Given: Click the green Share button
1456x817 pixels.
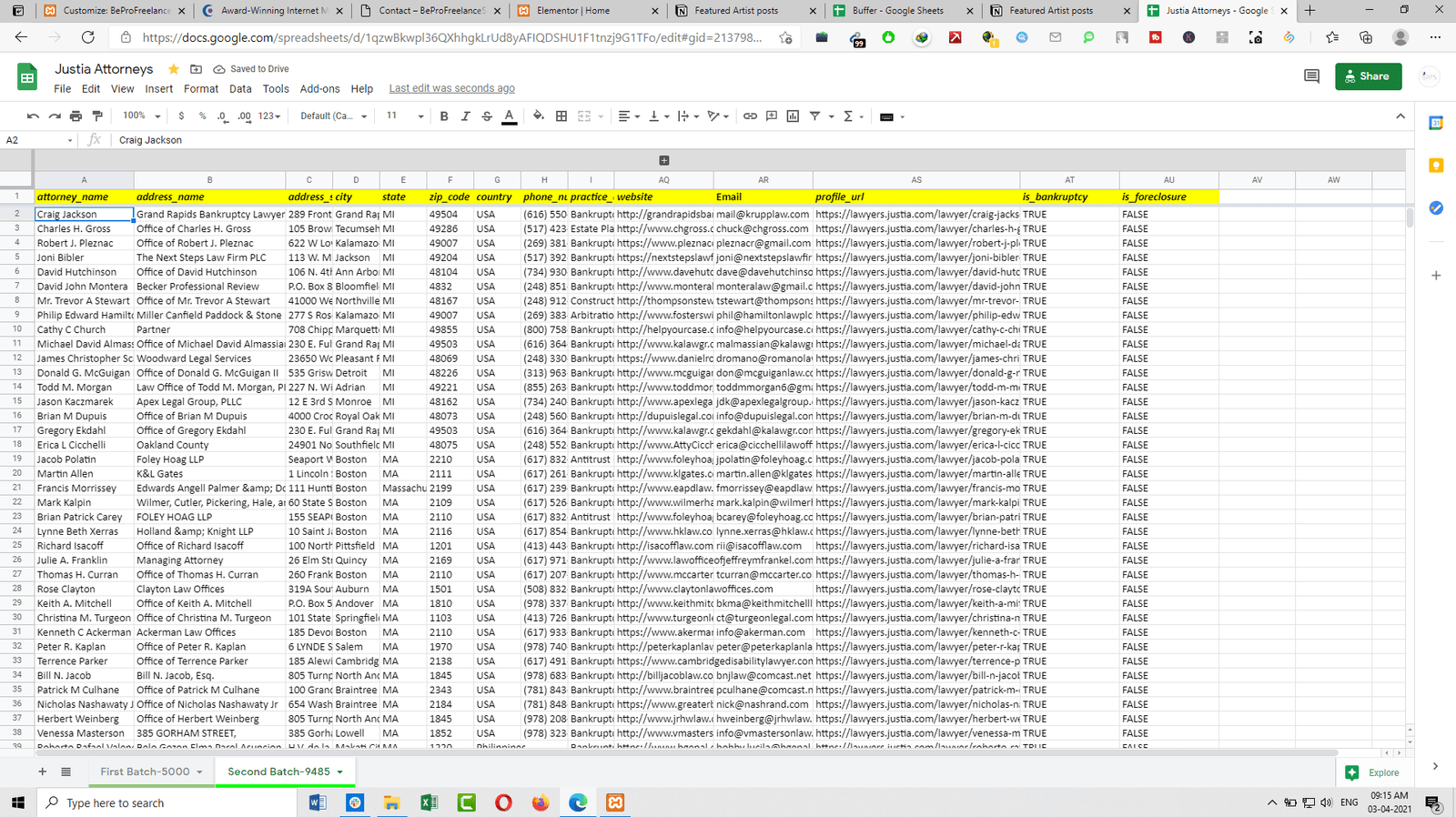Looking at the screenshot, I should pos(1368,76).
